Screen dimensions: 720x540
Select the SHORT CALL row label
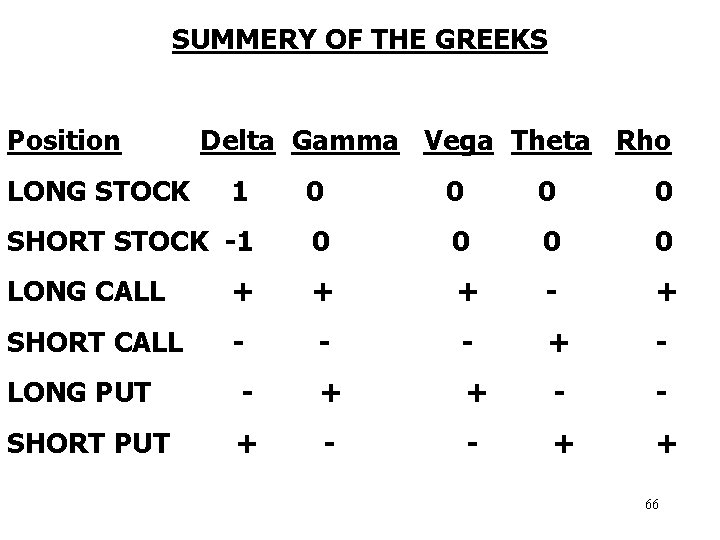tap(95, 342)
